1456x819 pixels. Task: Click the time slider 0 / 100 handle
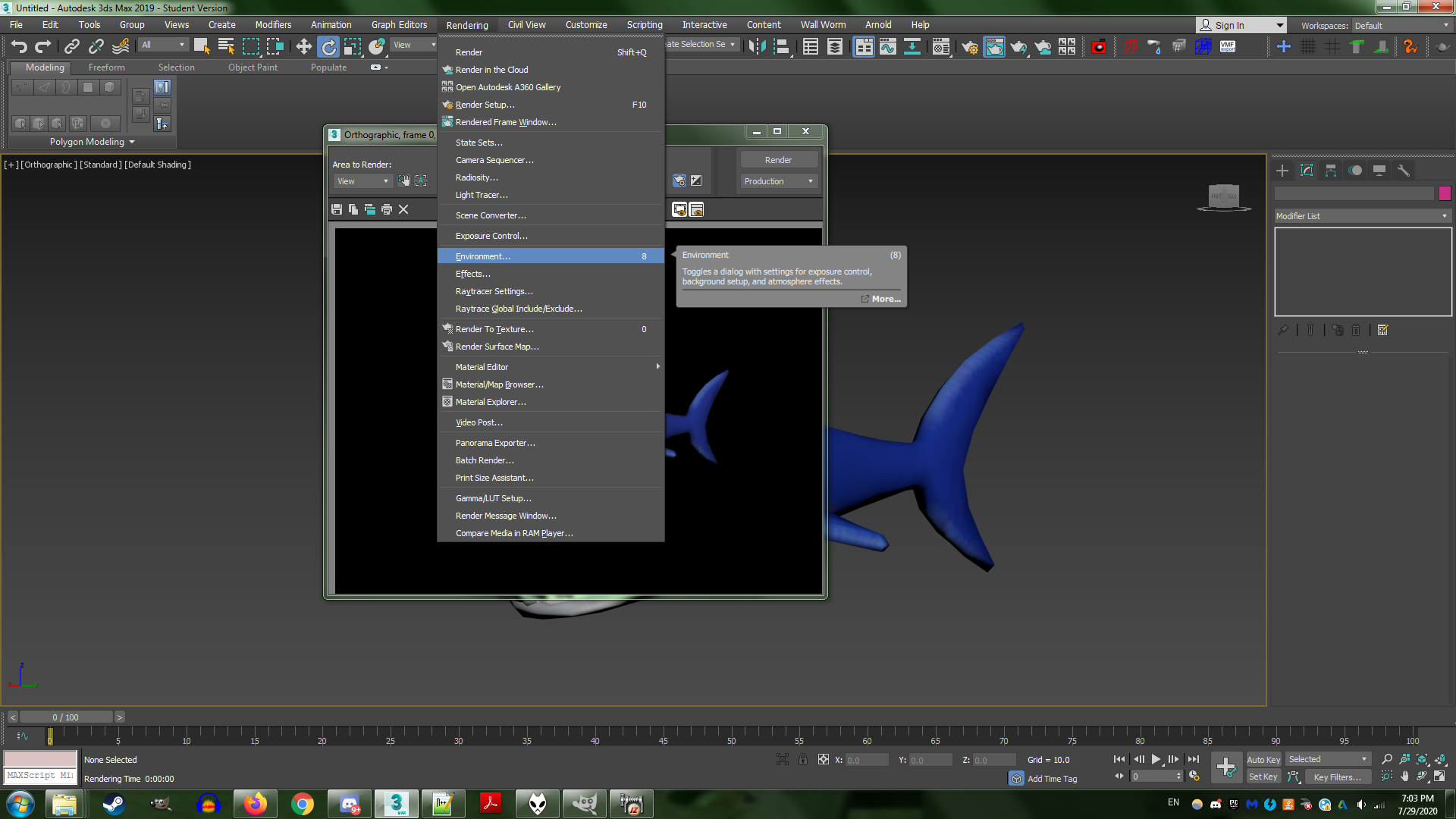point(66,717)
